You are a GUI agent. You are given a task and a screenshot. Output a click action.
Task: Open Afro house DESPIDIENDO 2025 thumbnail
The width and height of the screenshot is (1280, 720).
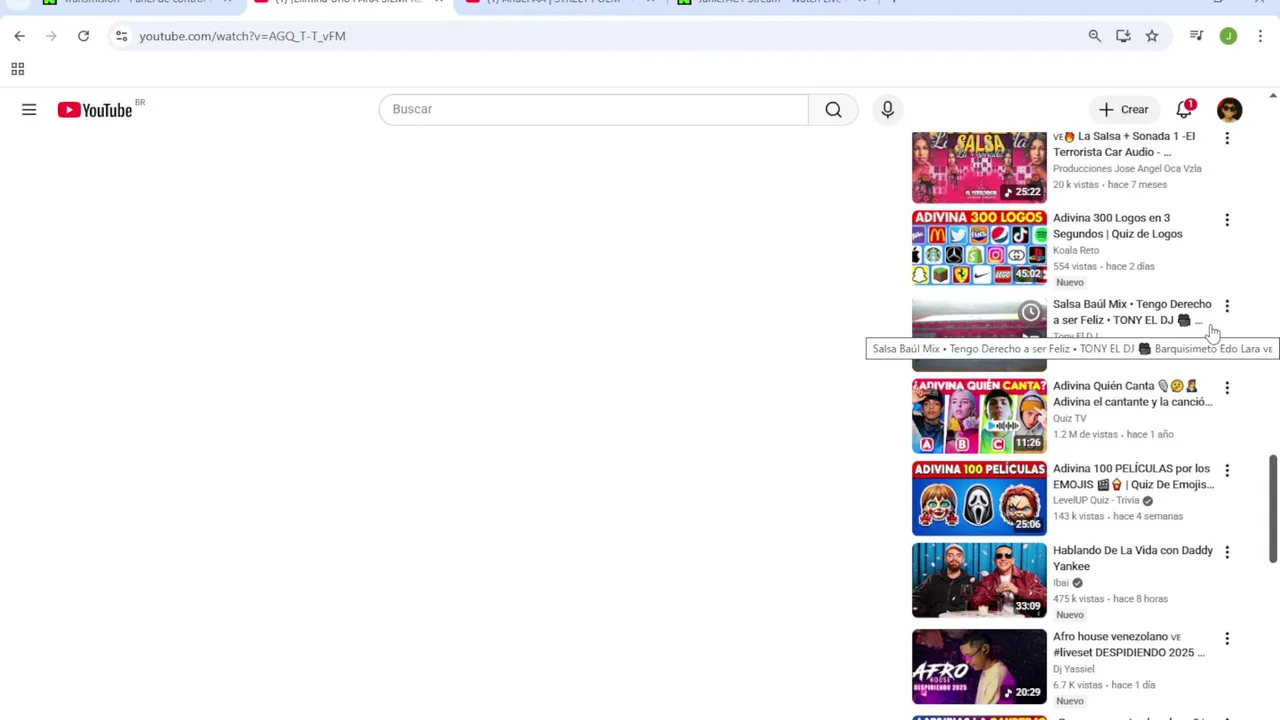point(979,666)
